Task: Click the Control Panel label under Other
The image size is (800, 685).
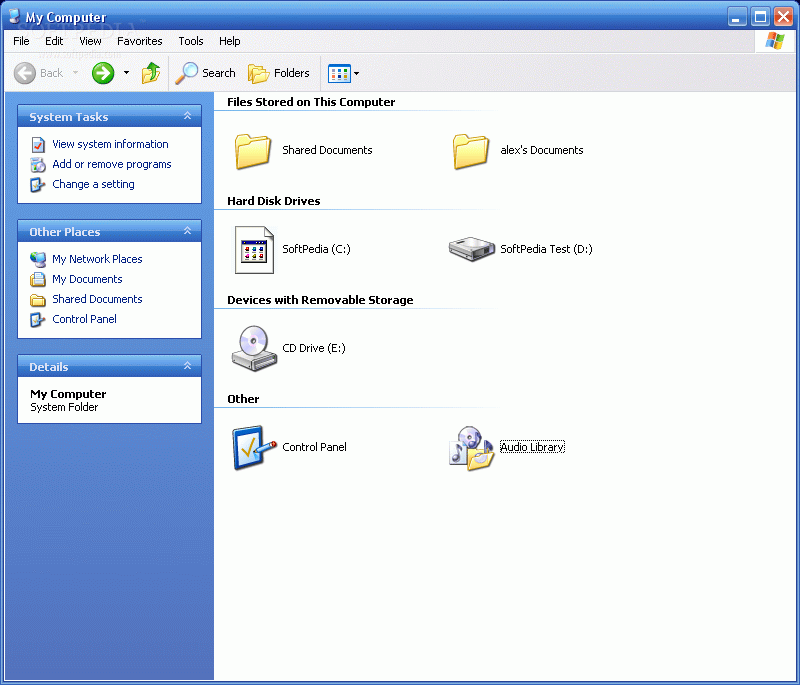Action: pyautogui.click(x=314, y=447)
